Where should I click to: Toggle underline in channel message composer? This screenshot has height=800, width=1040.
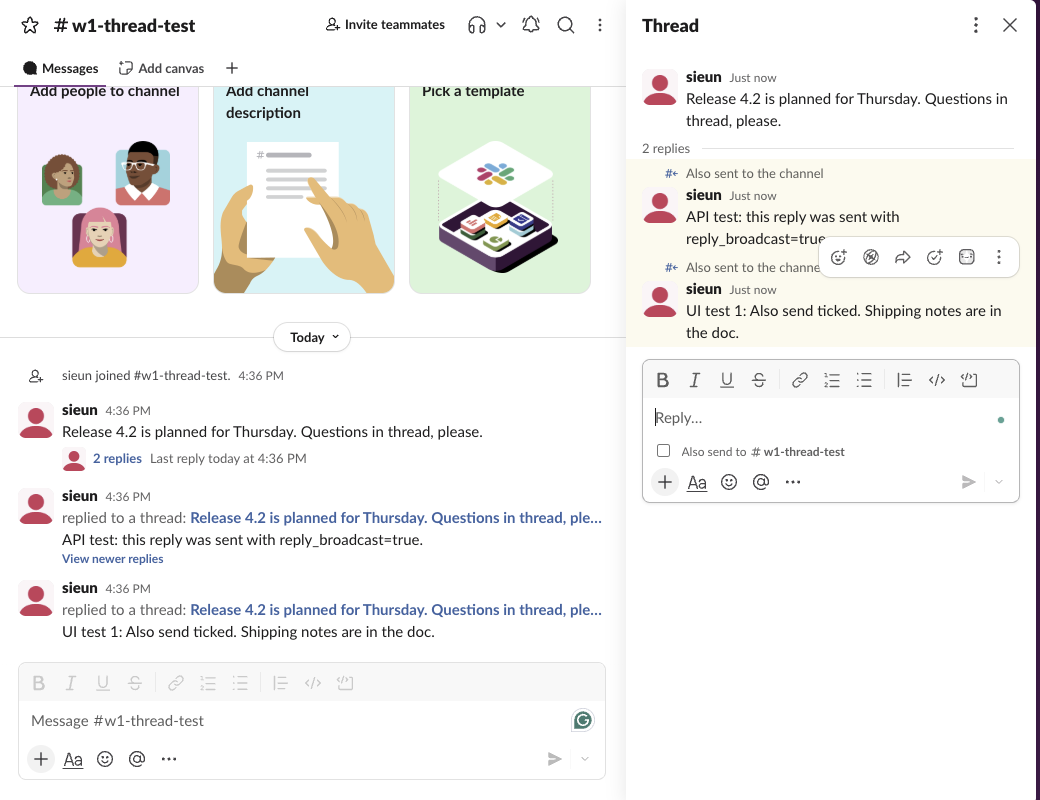pyautogui.click(x=103, y=683)
